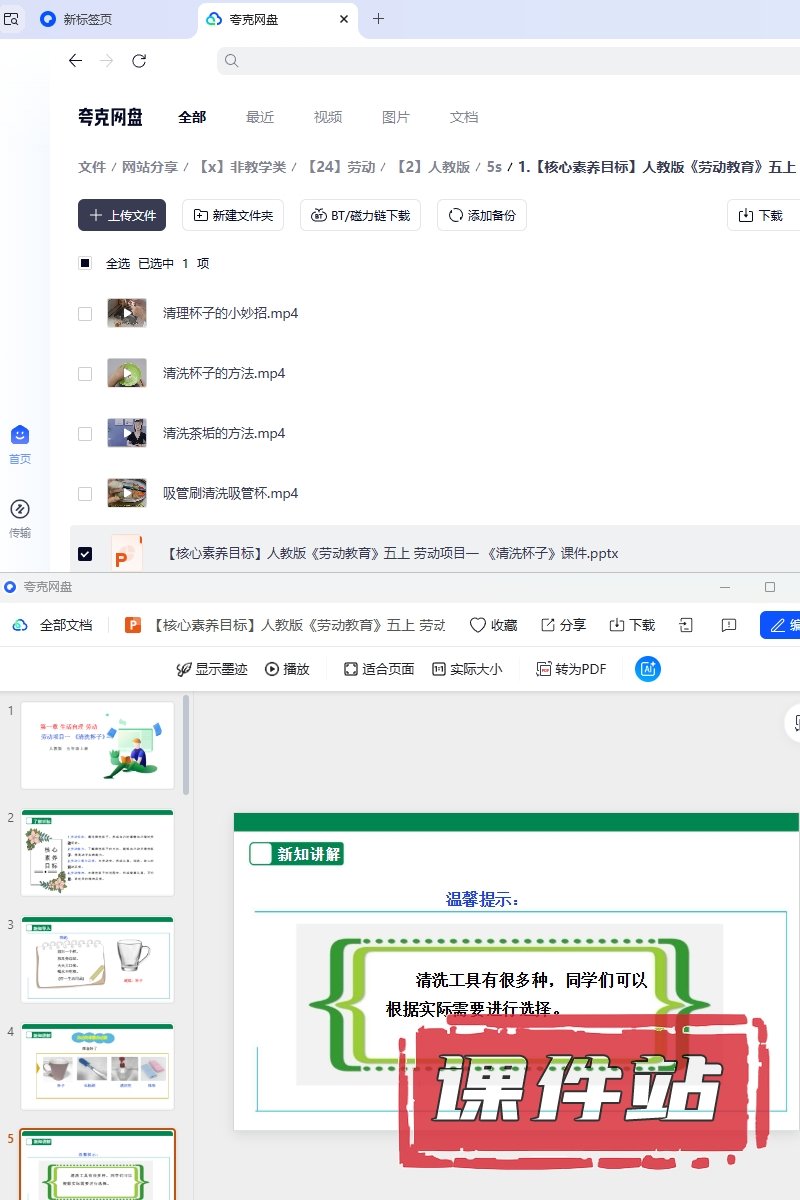Screen dimensions: 800x1200
Task: Click browser page refresh icon
Action: pos(139,61)
